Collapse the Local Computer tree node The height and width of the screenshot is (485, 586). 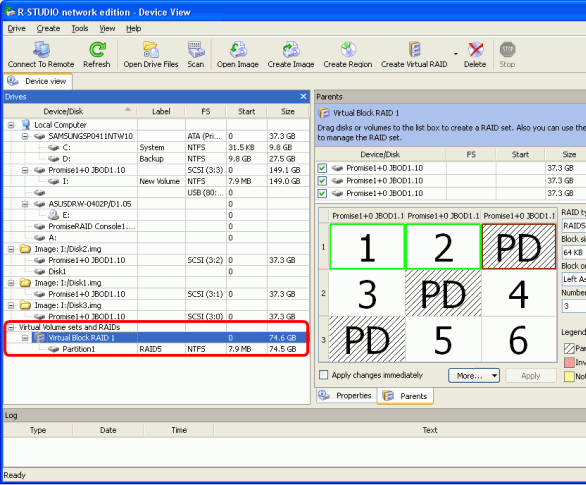[11, 125]
